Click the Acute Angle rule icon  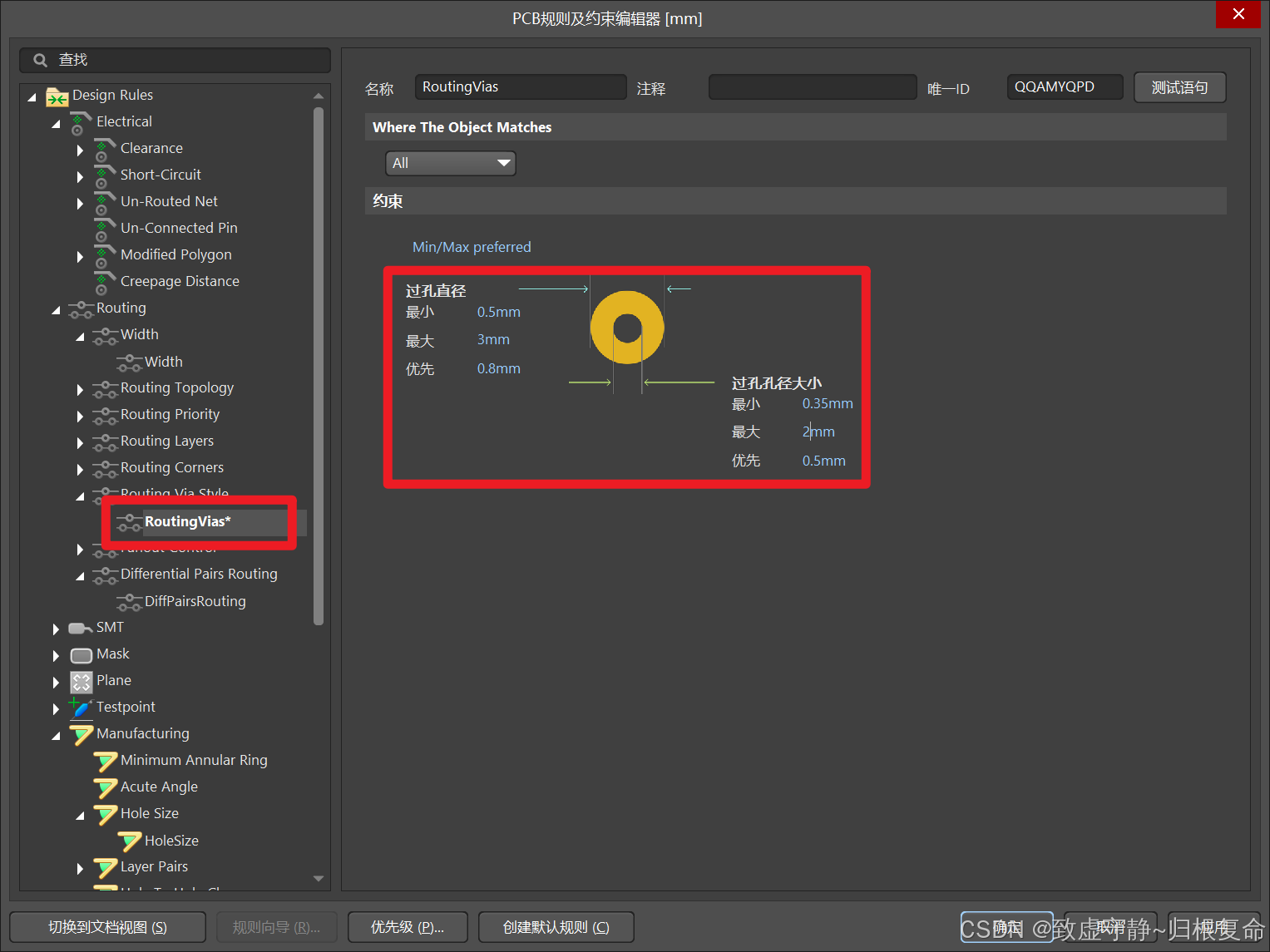tap(105, 788)
